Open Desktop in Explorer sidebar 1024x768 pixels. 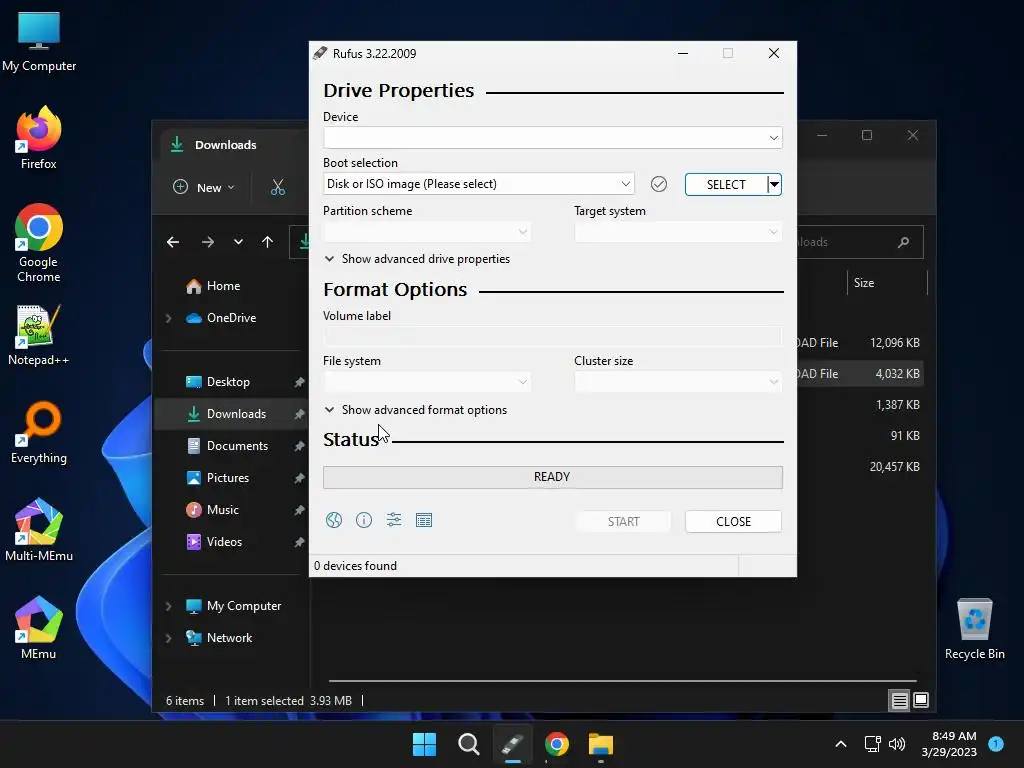click(x=228, y=382)
